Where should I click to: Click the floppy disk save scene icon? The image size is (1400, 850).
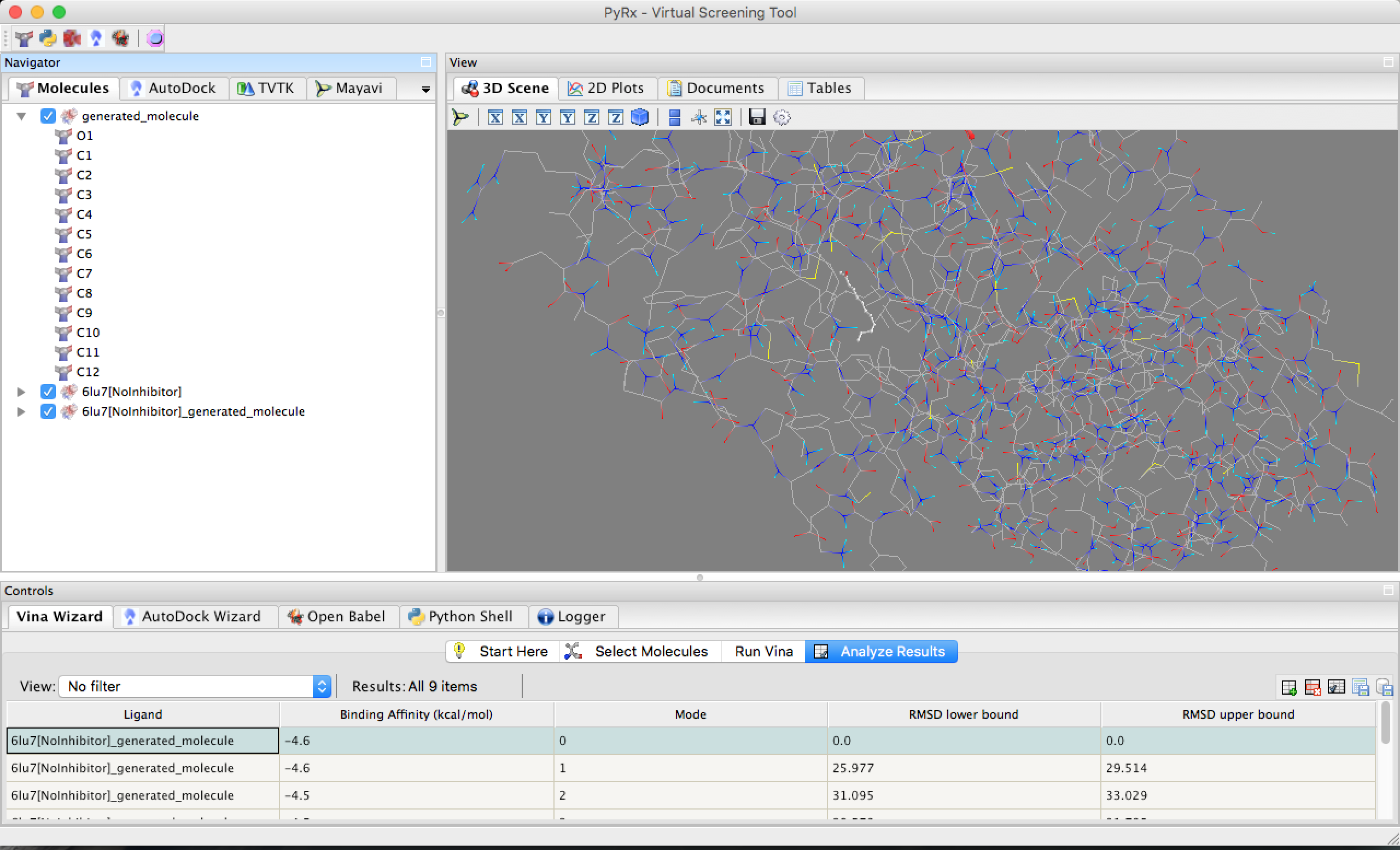[757, 118]
